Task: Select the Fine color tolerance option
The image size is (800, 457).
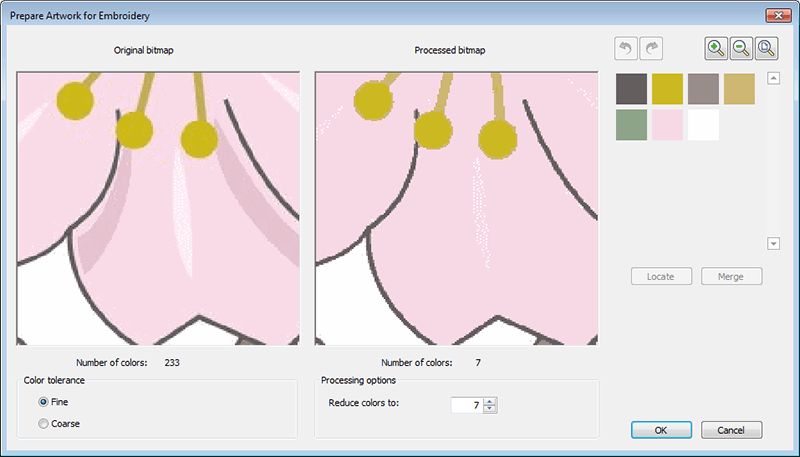Action: point(44,402)
